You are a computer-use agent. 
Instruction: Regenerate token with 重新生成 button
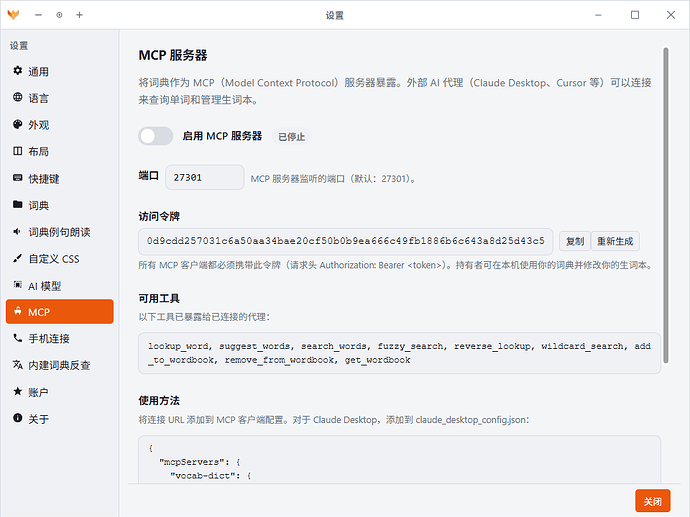click(x=615, y=241)
